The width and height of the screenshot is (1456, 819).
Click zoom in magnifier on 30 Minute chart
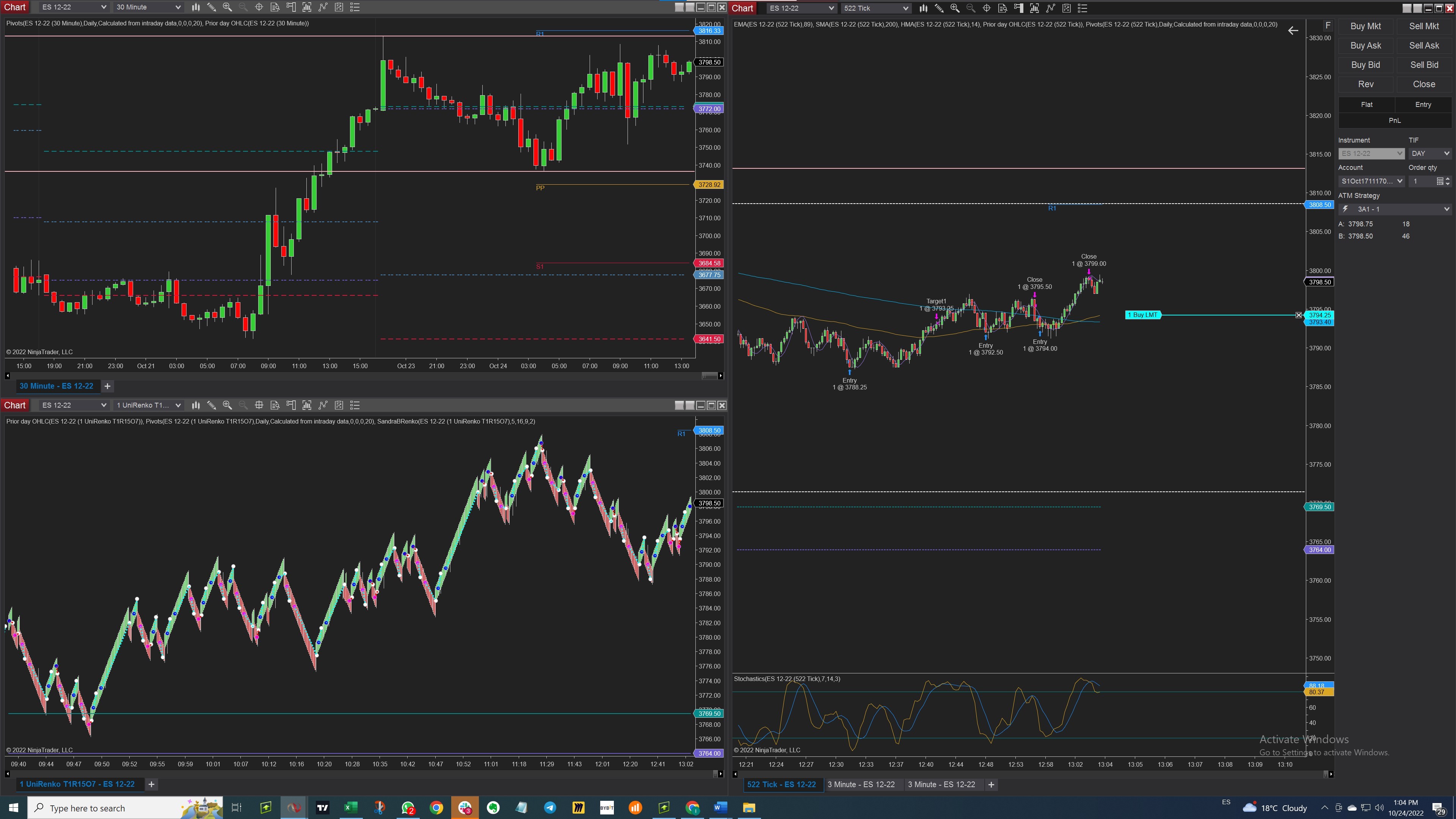click(227, 7)
